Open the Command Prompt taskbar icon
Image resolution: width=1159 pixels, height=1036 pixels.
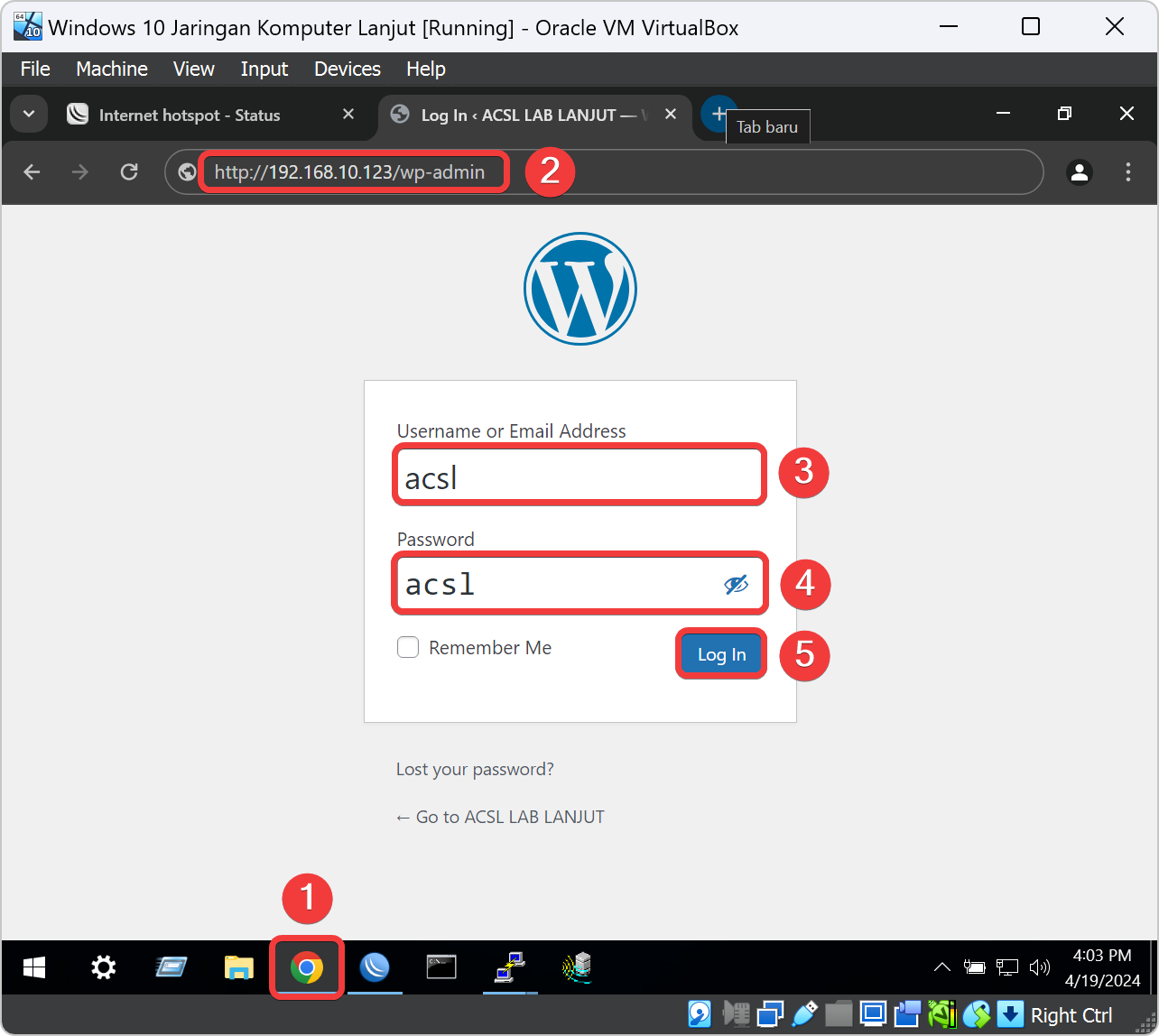(441, 968)
